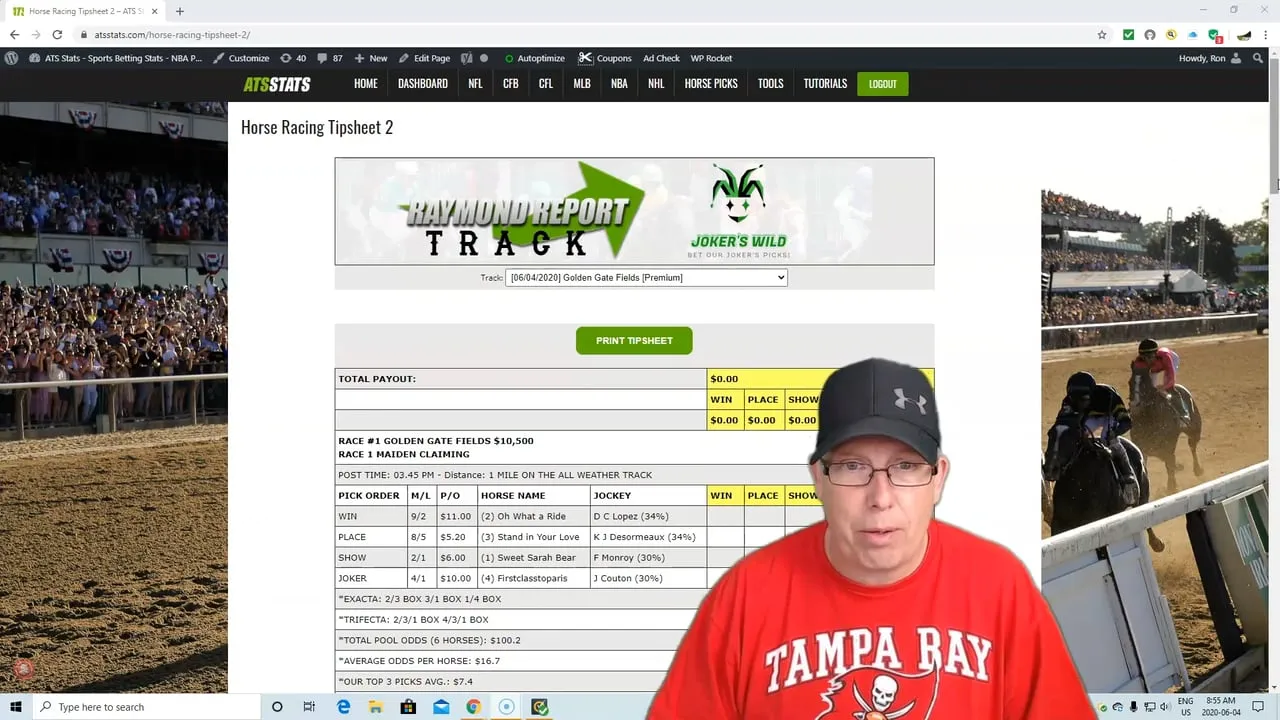Open the comments bubble showing 87

pyautogui.click(x=330, y=58)
